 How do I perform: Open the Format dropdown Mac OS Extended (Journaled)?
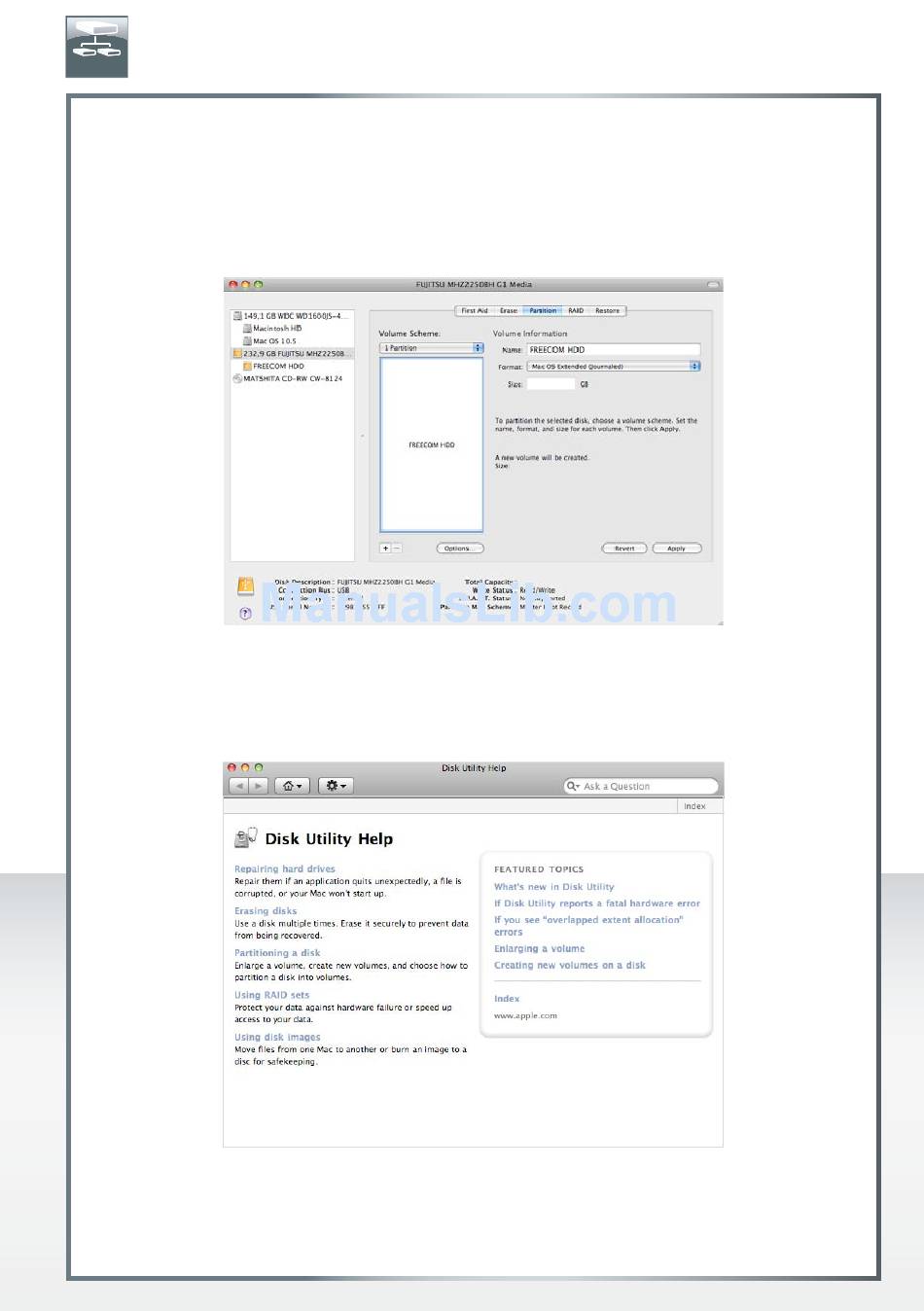(x=614, y=367)
